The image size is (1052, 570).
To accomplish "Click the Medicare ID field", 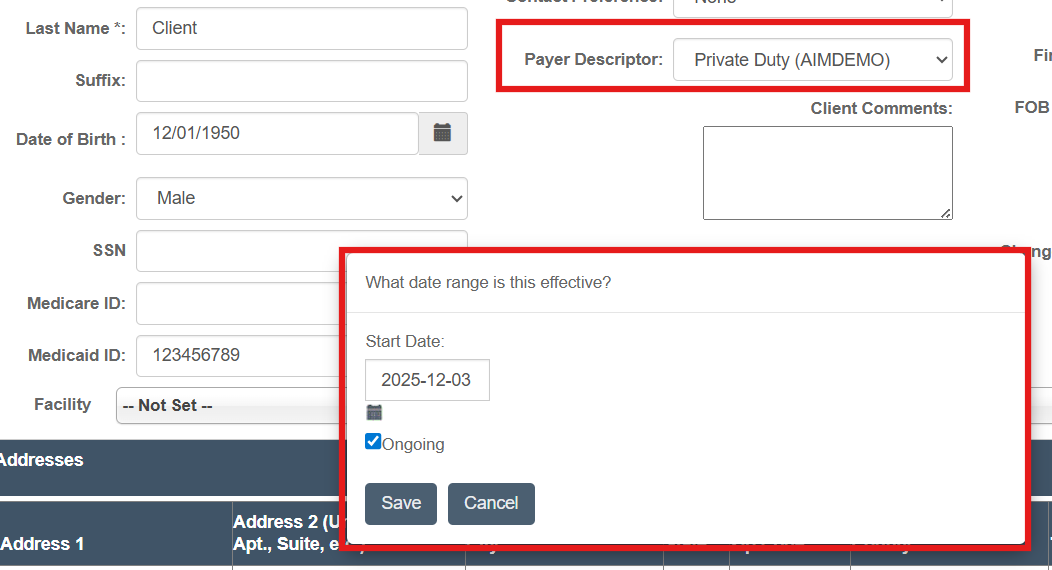I will 237,303.
